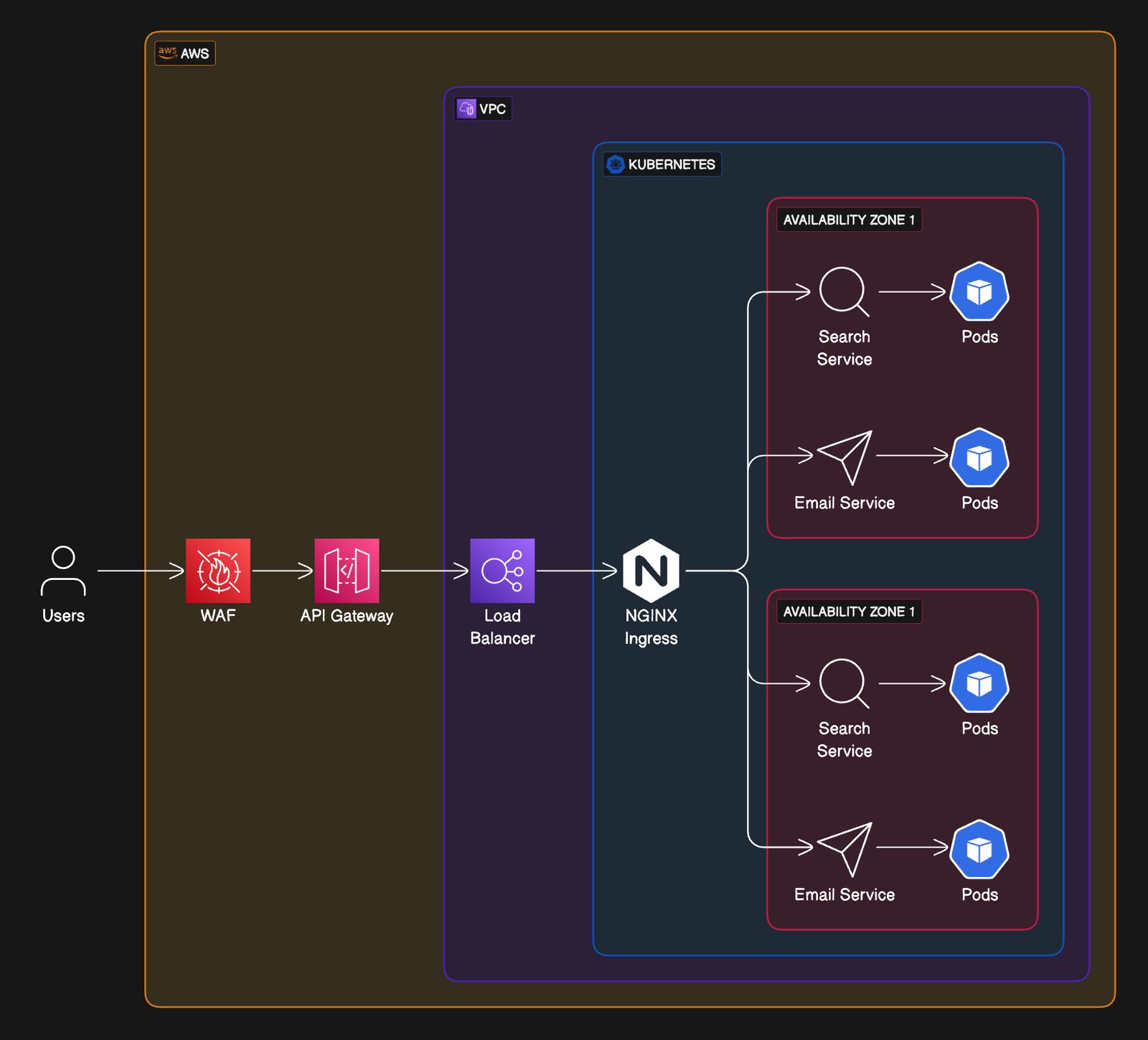1148x1040 pixels.
Task: Click the API Gateway text label
Action: click(347, 616)
